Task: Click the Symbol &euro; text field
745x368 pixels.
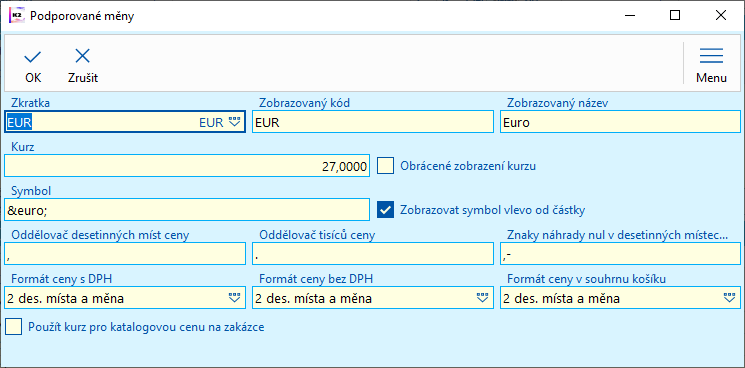Action: (187, 209)
